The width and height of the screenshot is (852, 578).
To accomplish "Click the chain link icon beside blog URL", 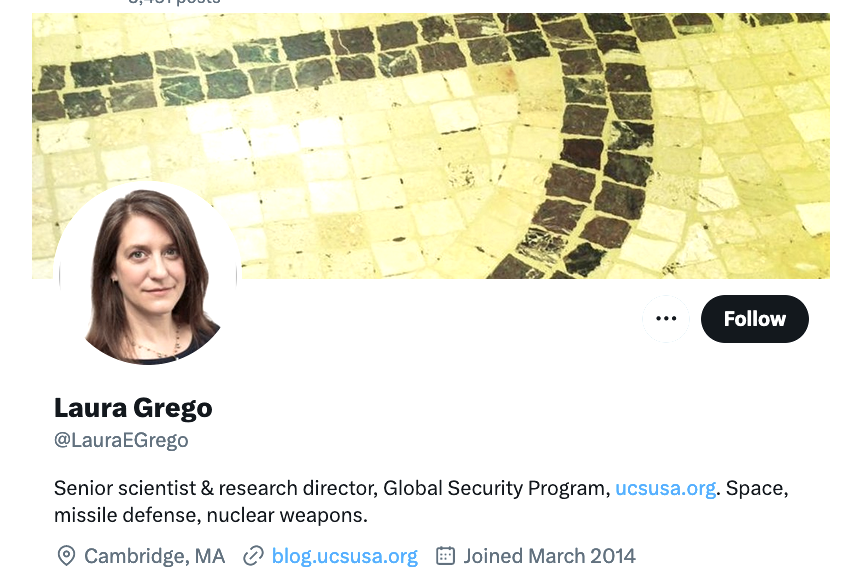I will [x=253, y=556].
